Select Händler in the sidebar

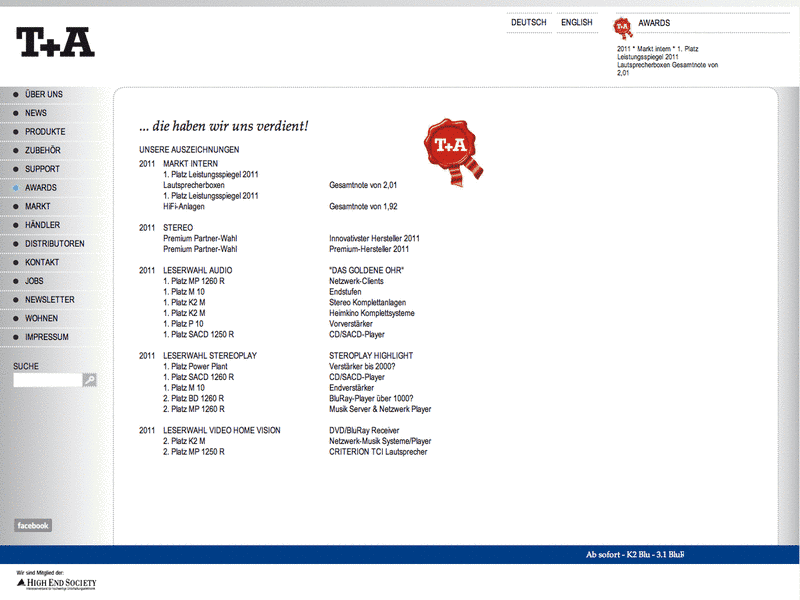(42, 225)
